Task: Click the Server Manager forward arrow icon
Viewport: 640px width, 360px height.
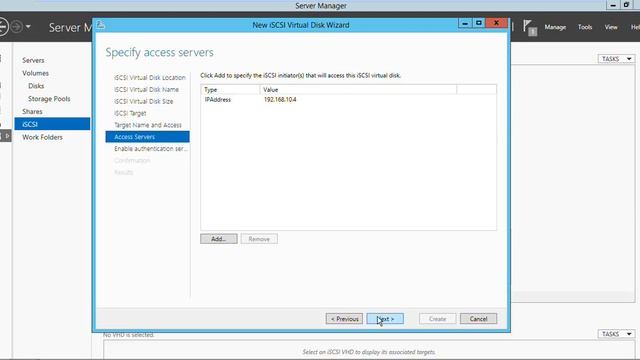Action: coord(17,27)
